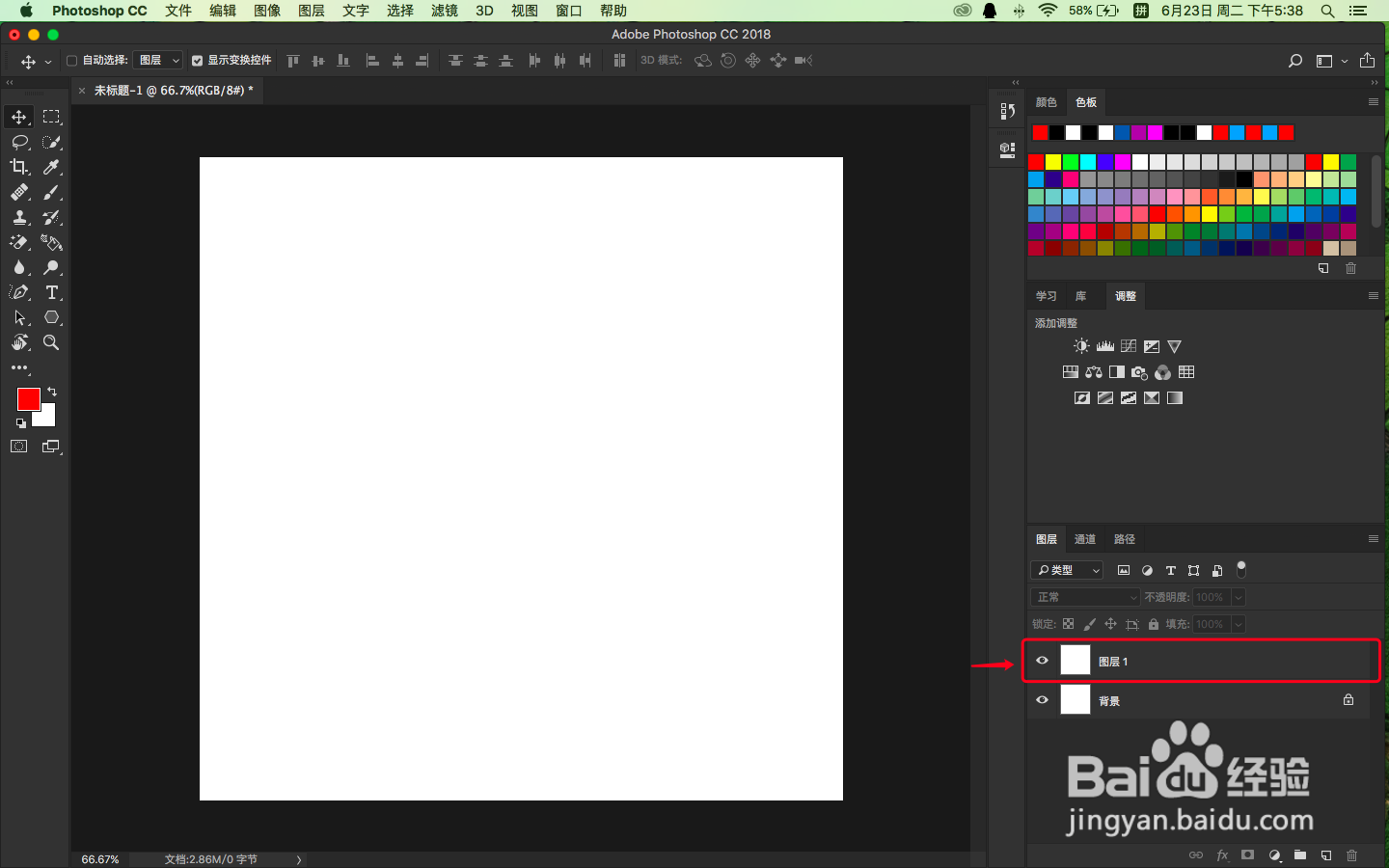Open Layers panel flyout menu
Viewport: 1389px width, 868px height.
tap(1374, 539)
